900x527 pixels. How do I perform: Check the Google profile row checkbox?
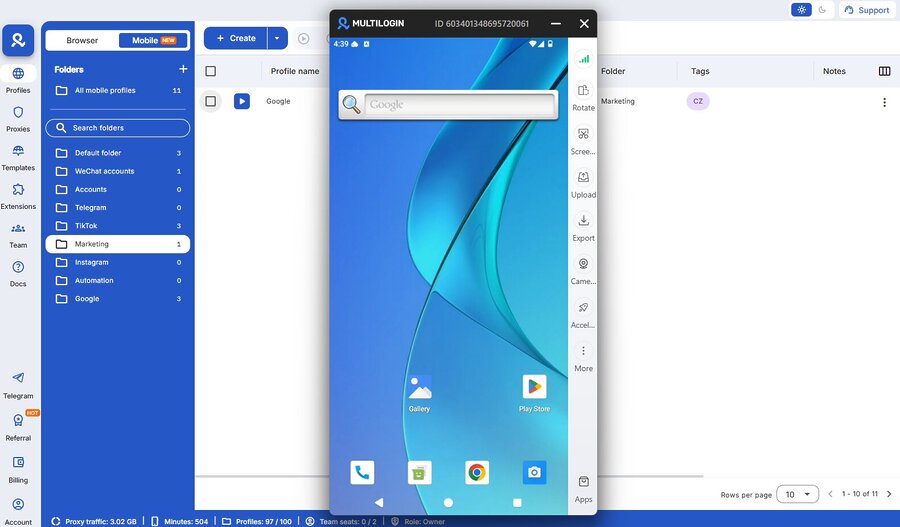(210, 101)
